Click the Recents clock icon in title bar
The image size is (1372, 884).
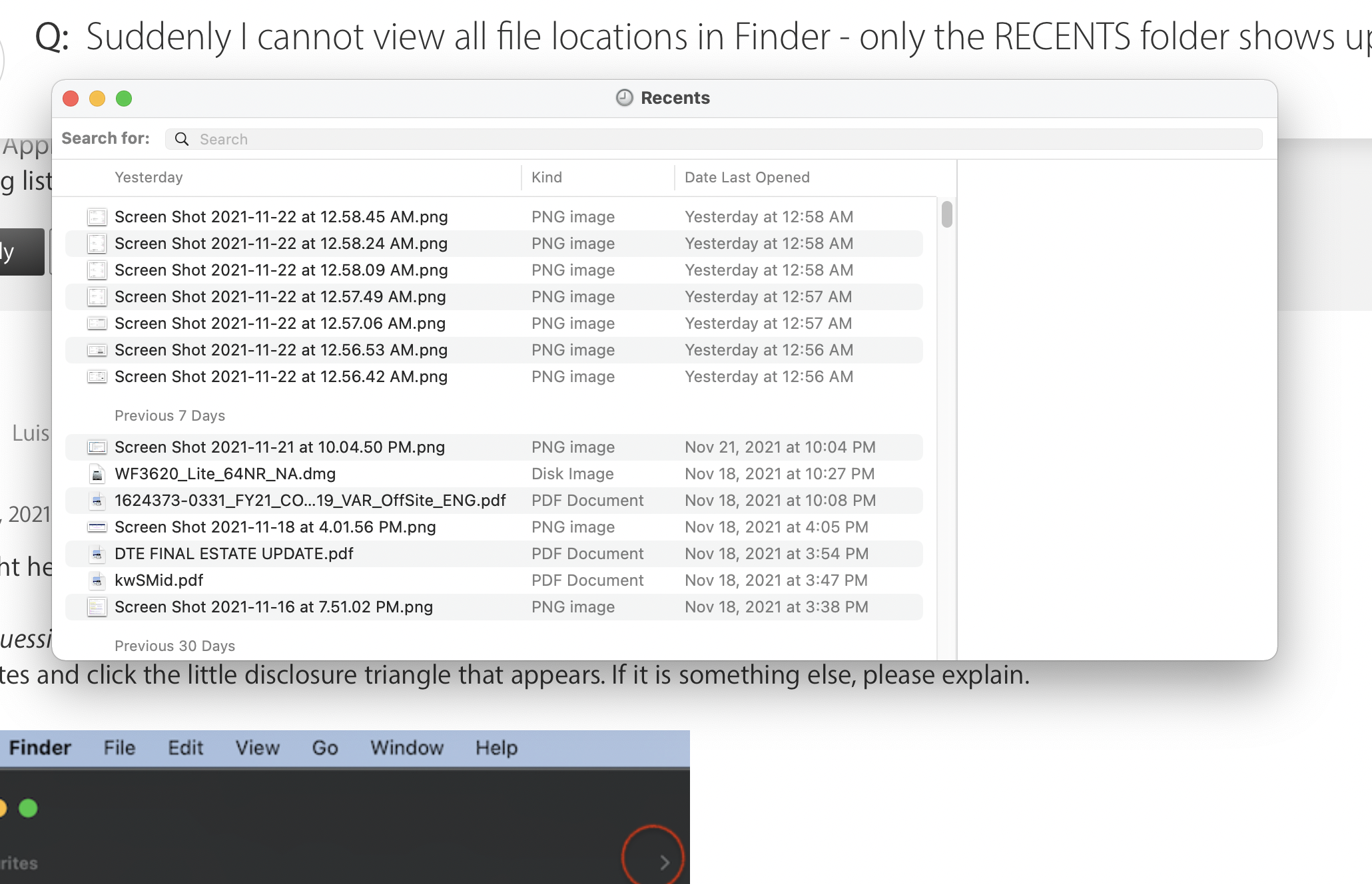click(624, 98)
